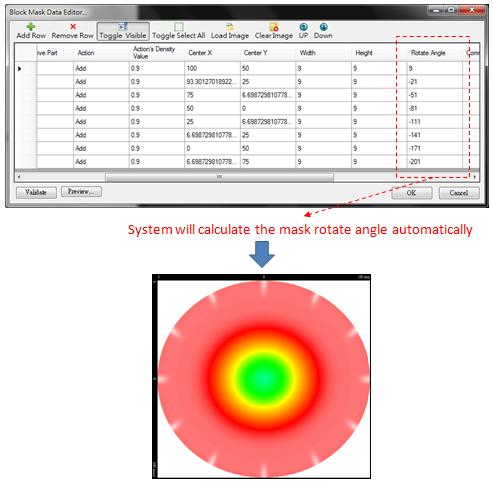Click the Clear Image icon
Image resolution: width=493 pixels, height=483 pixels.
pos(274,27)
